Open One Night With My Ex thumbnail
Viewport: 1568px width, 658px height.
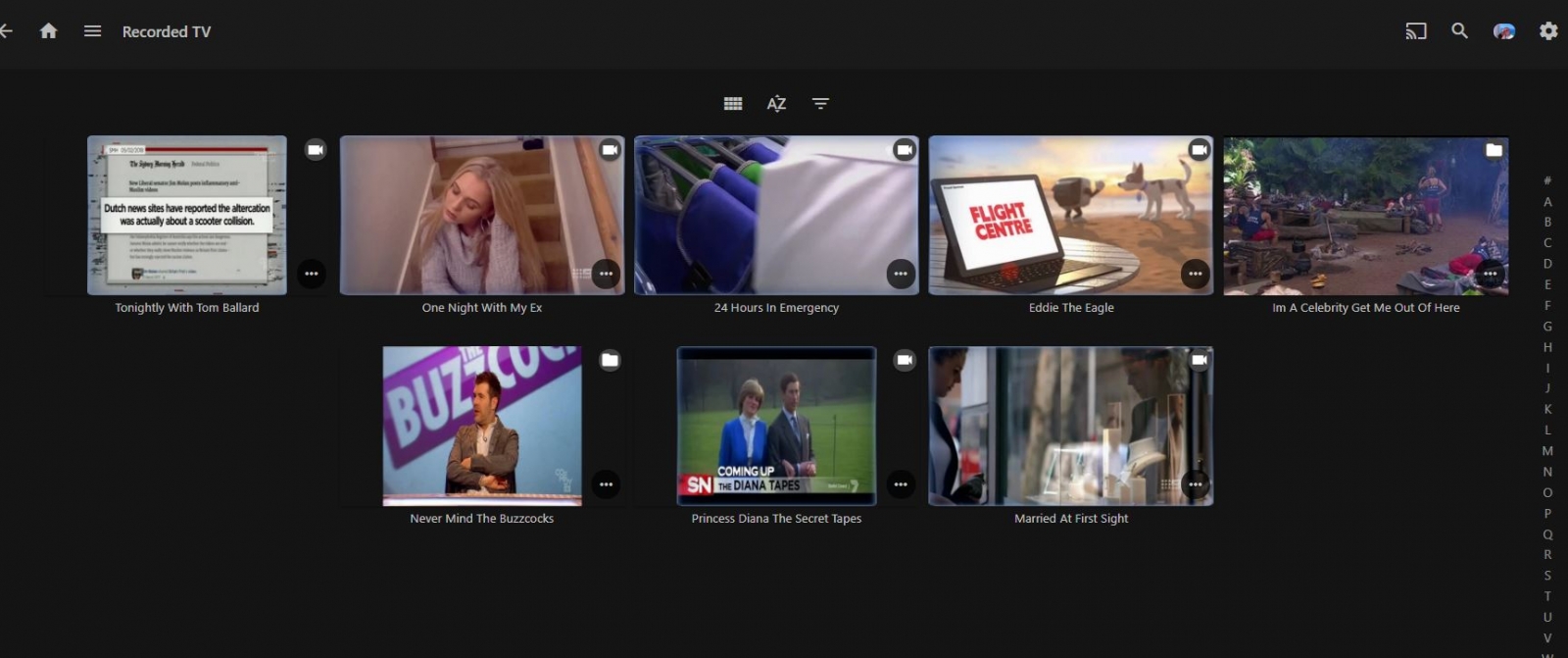point(482,215)
